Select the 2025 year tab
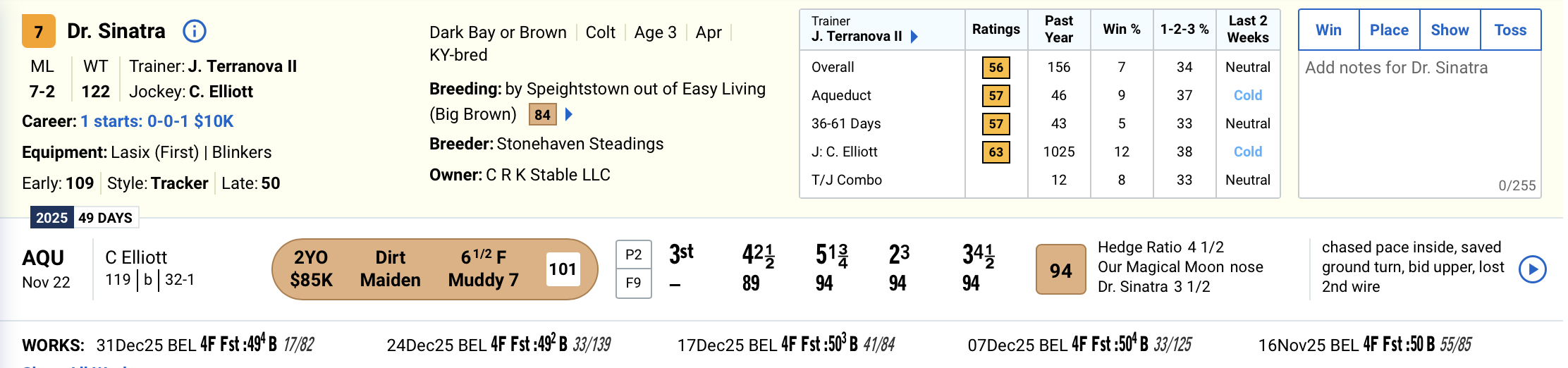The width and height of the screenshot is (1568, 368). (x=51, y=218)
